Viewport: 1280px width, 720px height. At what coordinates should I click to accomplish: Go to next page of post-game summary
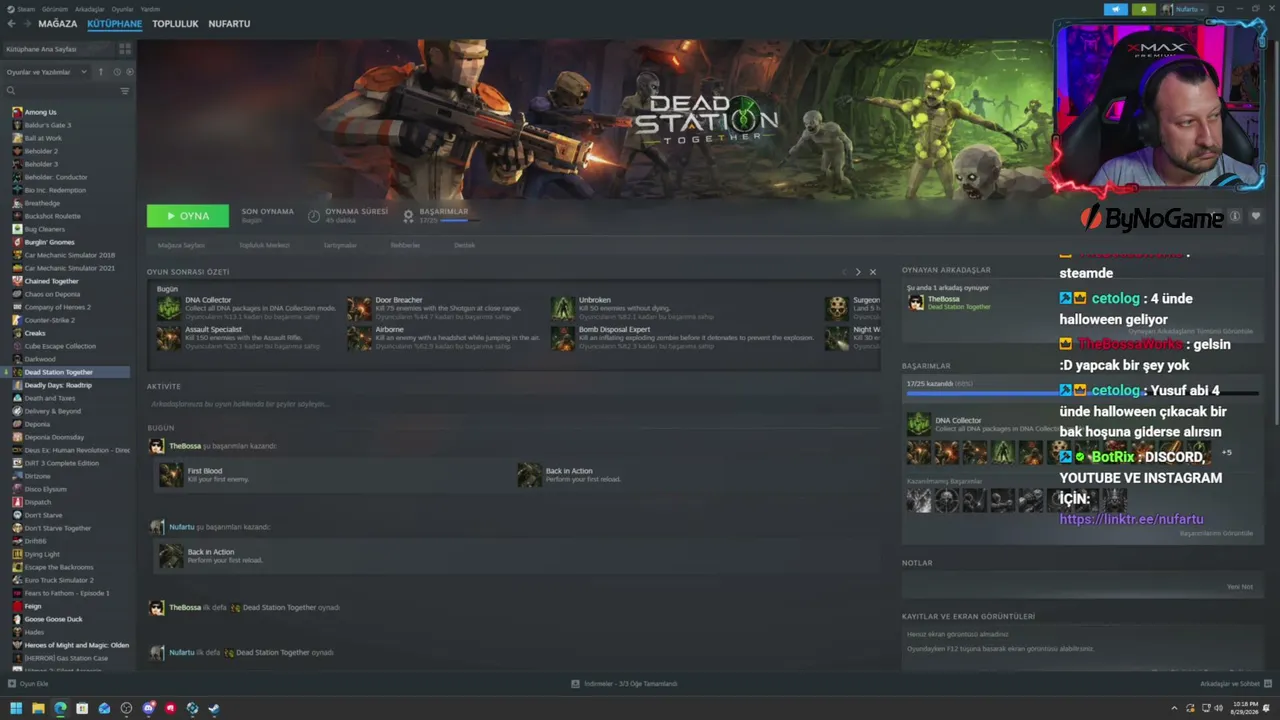[857, 272]
